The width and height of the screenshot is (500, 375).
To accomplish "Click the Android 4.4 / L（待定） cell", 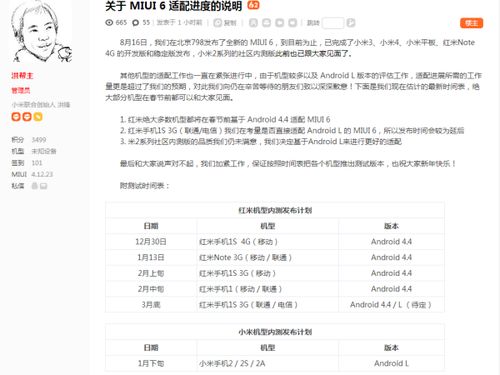I will coord(391,305).
